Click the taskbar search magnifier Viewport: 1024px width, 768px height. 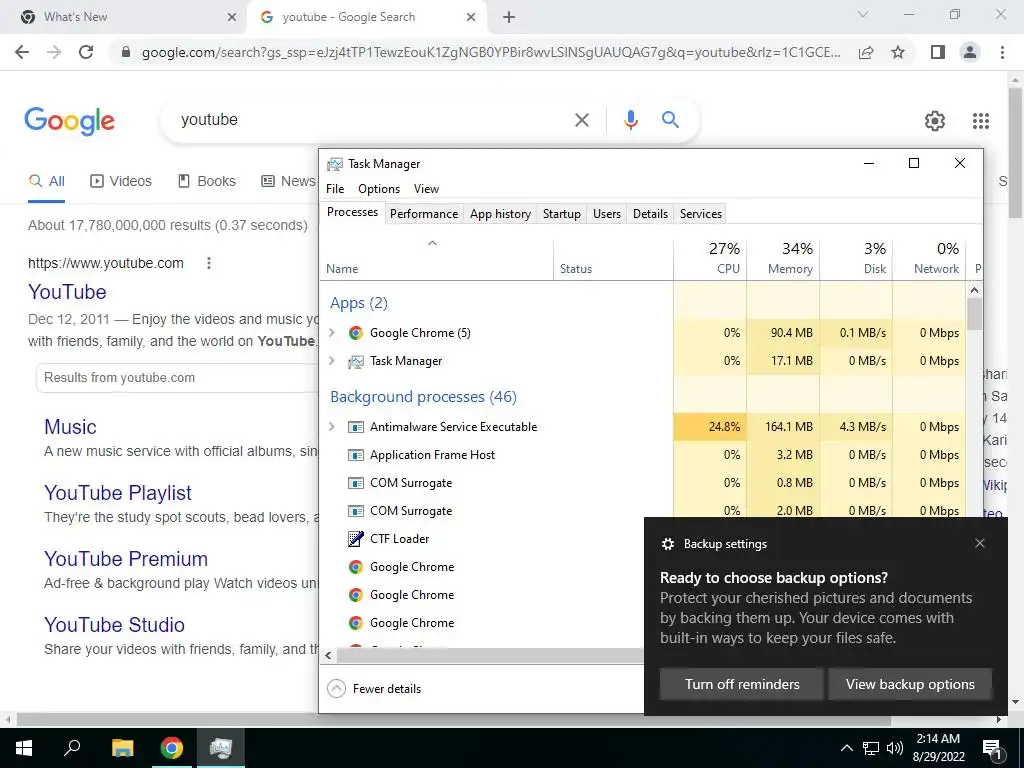72,748
